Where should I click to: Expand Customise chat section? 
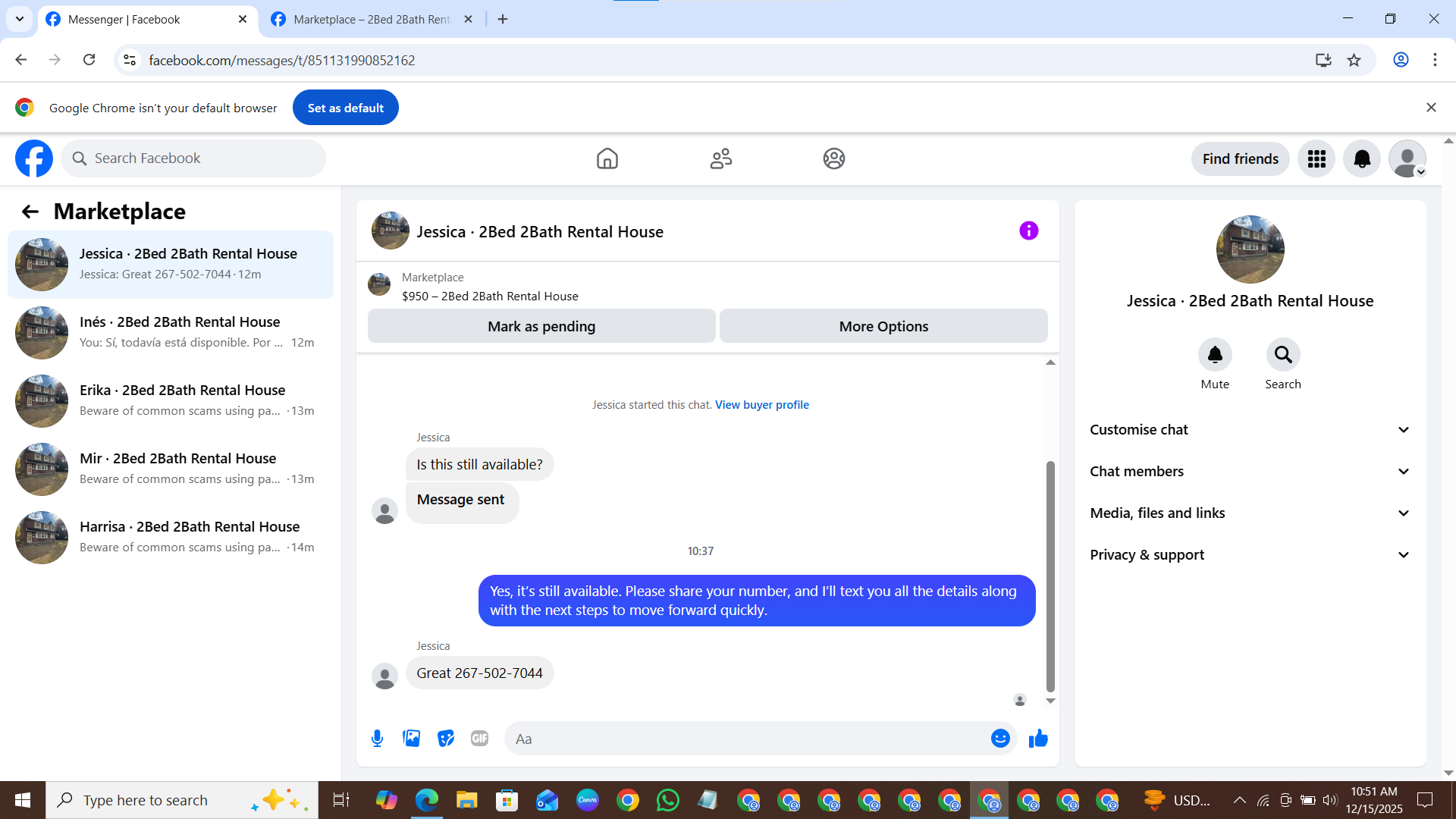click(1250, 430)
